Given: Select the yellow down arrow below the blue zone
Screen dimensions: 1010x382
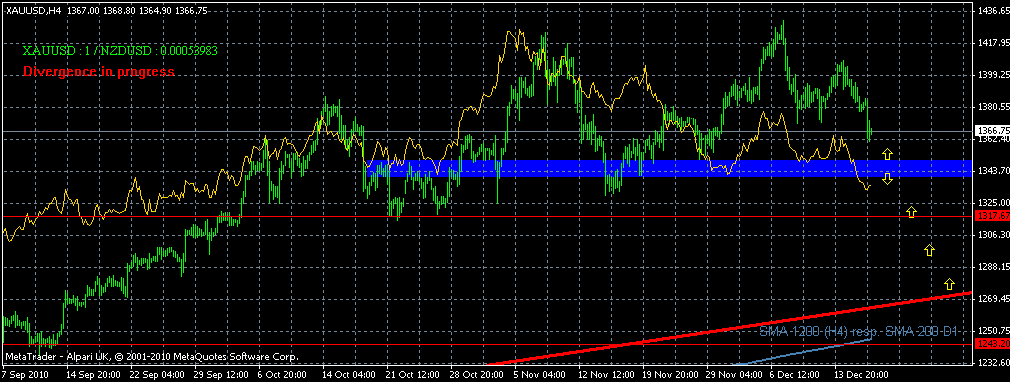Looking at the screenshot, I should pos(887,179).
